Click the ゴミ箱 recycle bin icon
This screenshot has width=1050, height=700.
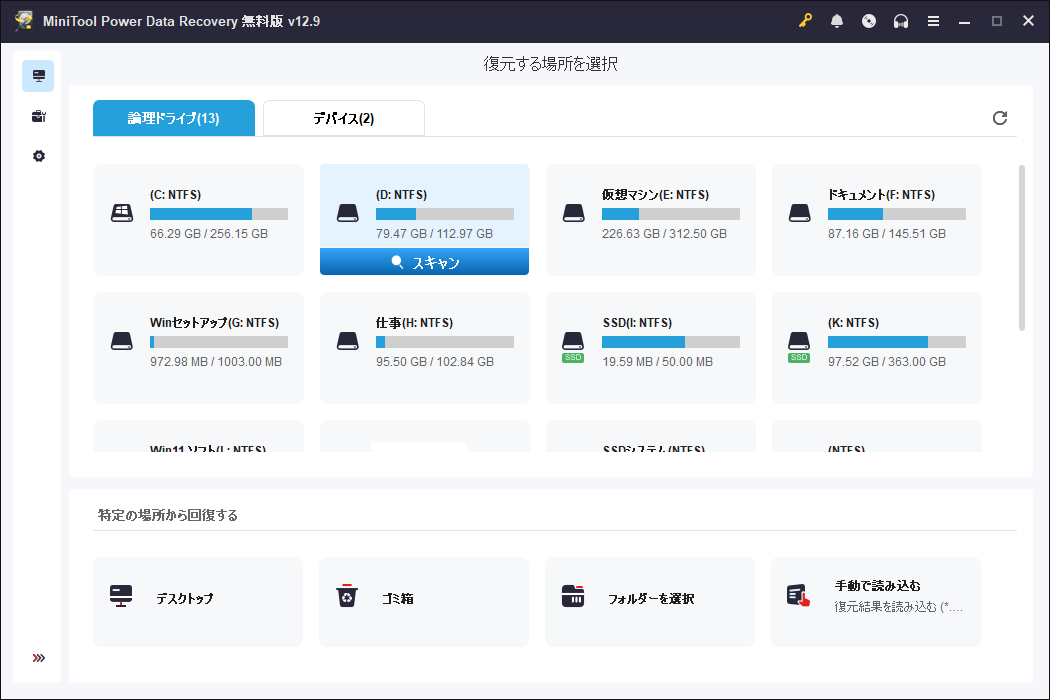tap(347, 596)
